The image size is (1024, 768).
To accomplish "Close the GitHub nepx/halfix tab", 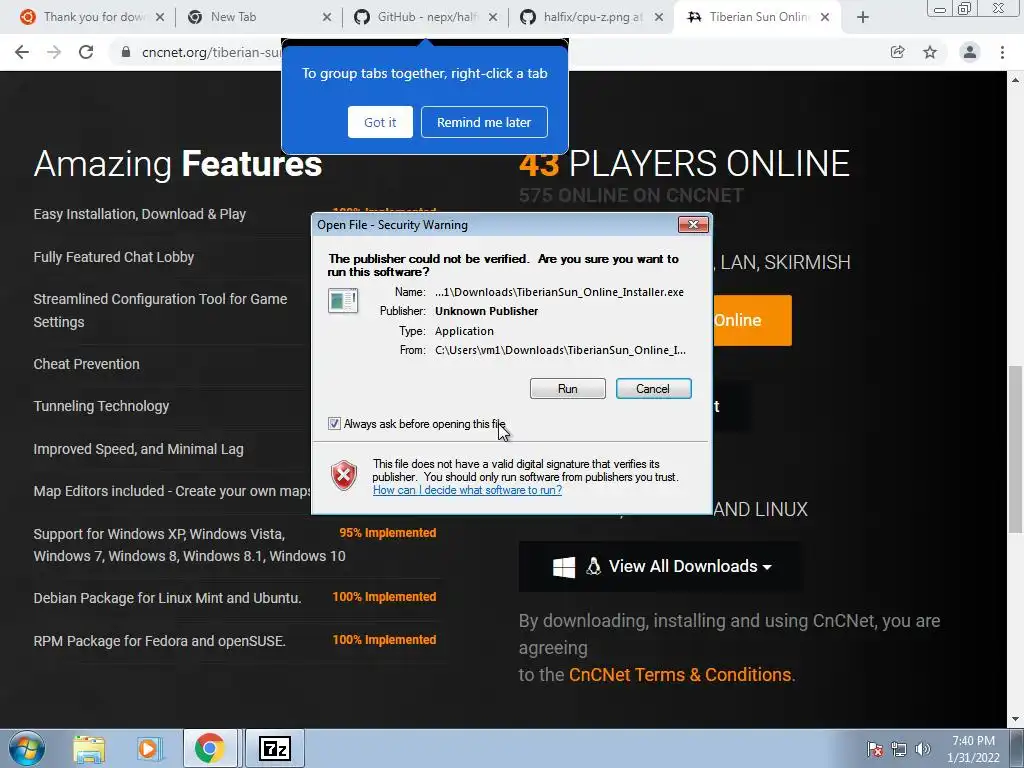I will point(493,18).
